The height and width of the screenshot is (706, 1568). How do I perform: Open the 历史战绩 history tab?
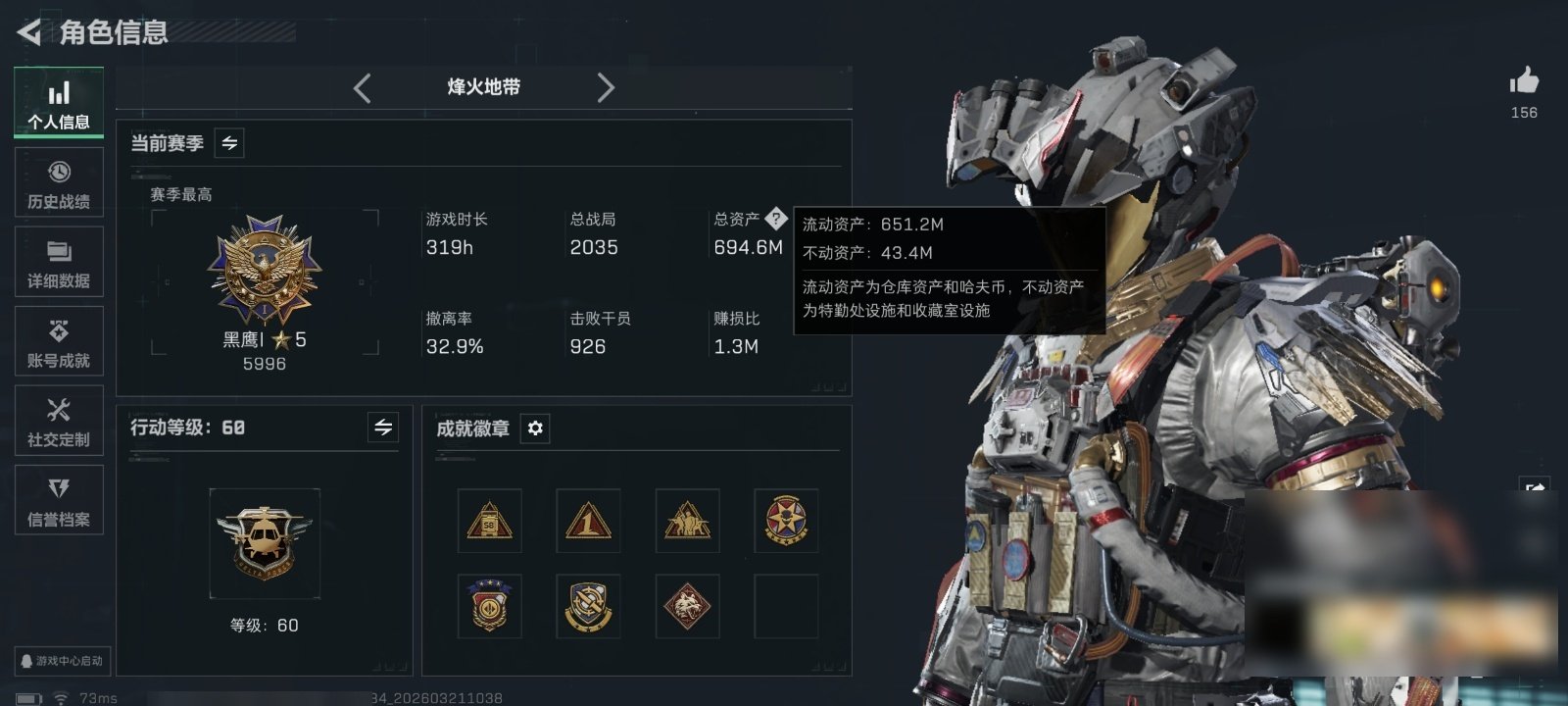59,182
